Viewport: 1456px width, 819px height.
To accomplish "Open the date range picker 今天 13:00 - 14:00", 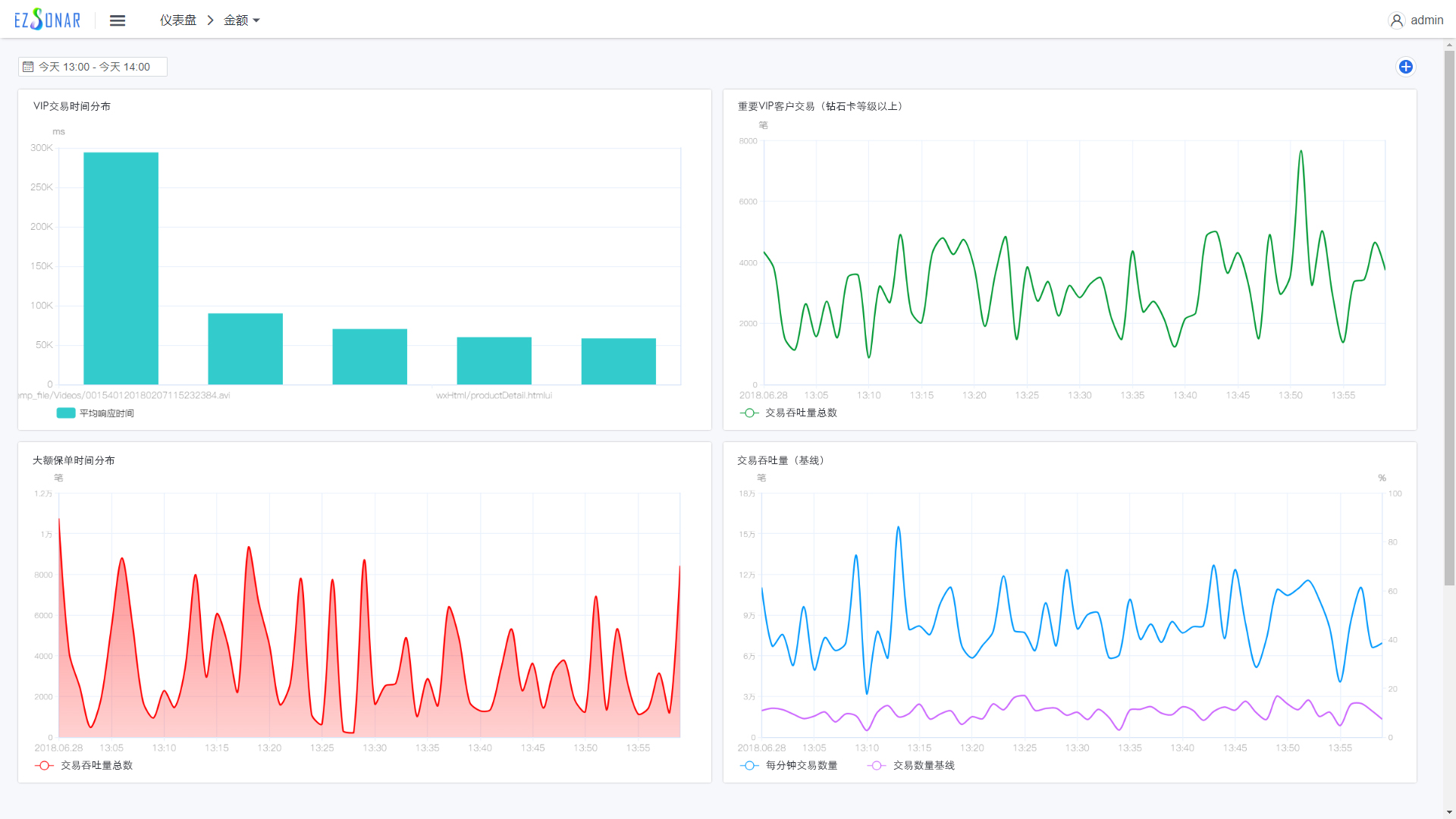I will coord(94,67).
